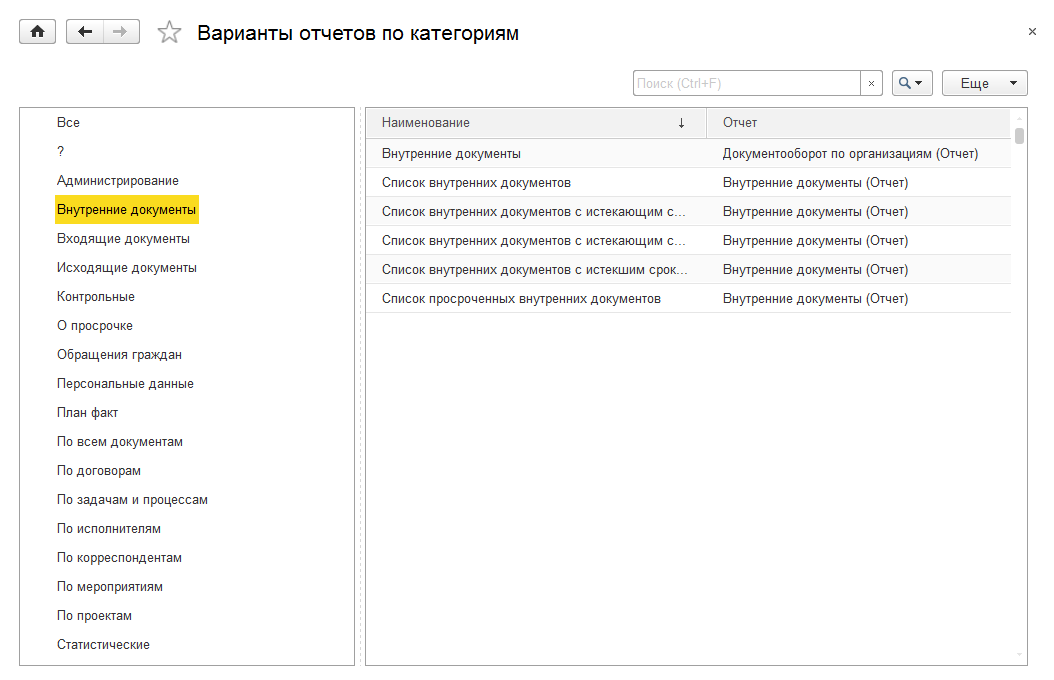This screenshot has width=1054, height=680.
Task: Sort by the Наименование column header
Action: coord(535,123)
